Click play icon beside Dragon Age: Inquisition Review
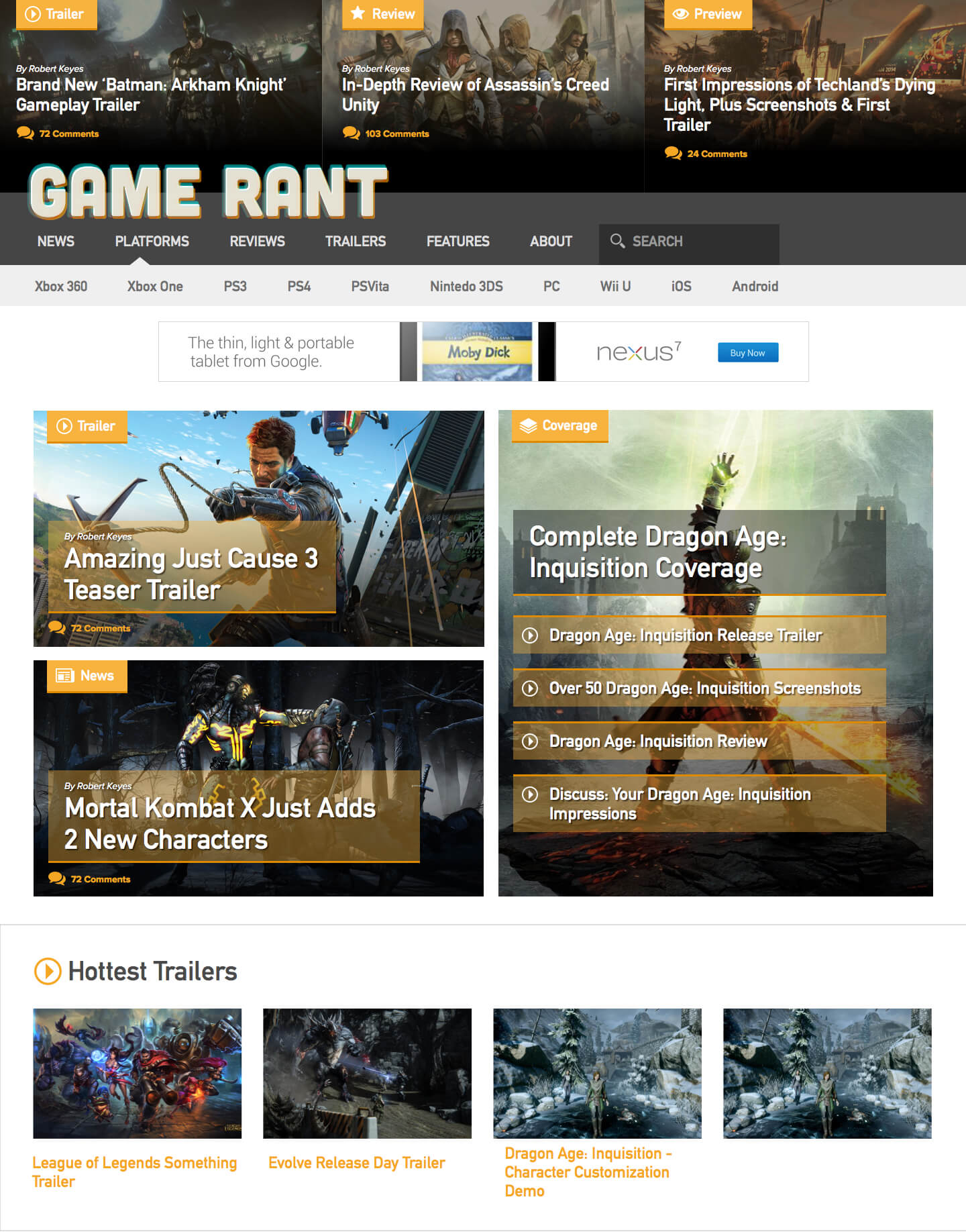 (530, 741)
